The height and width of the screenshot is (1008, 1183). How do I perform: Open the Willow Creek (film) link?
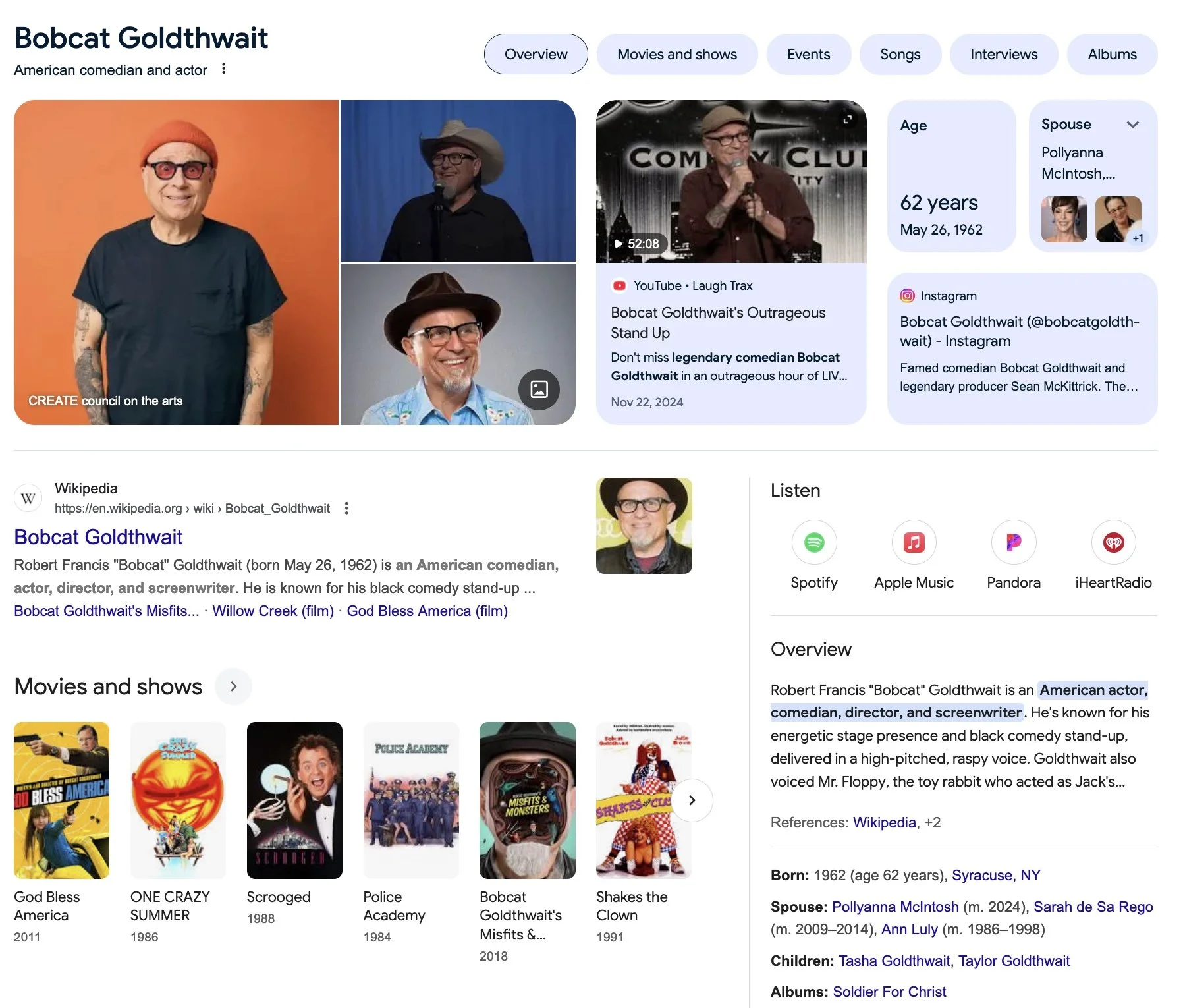click(x=273, y=611)
